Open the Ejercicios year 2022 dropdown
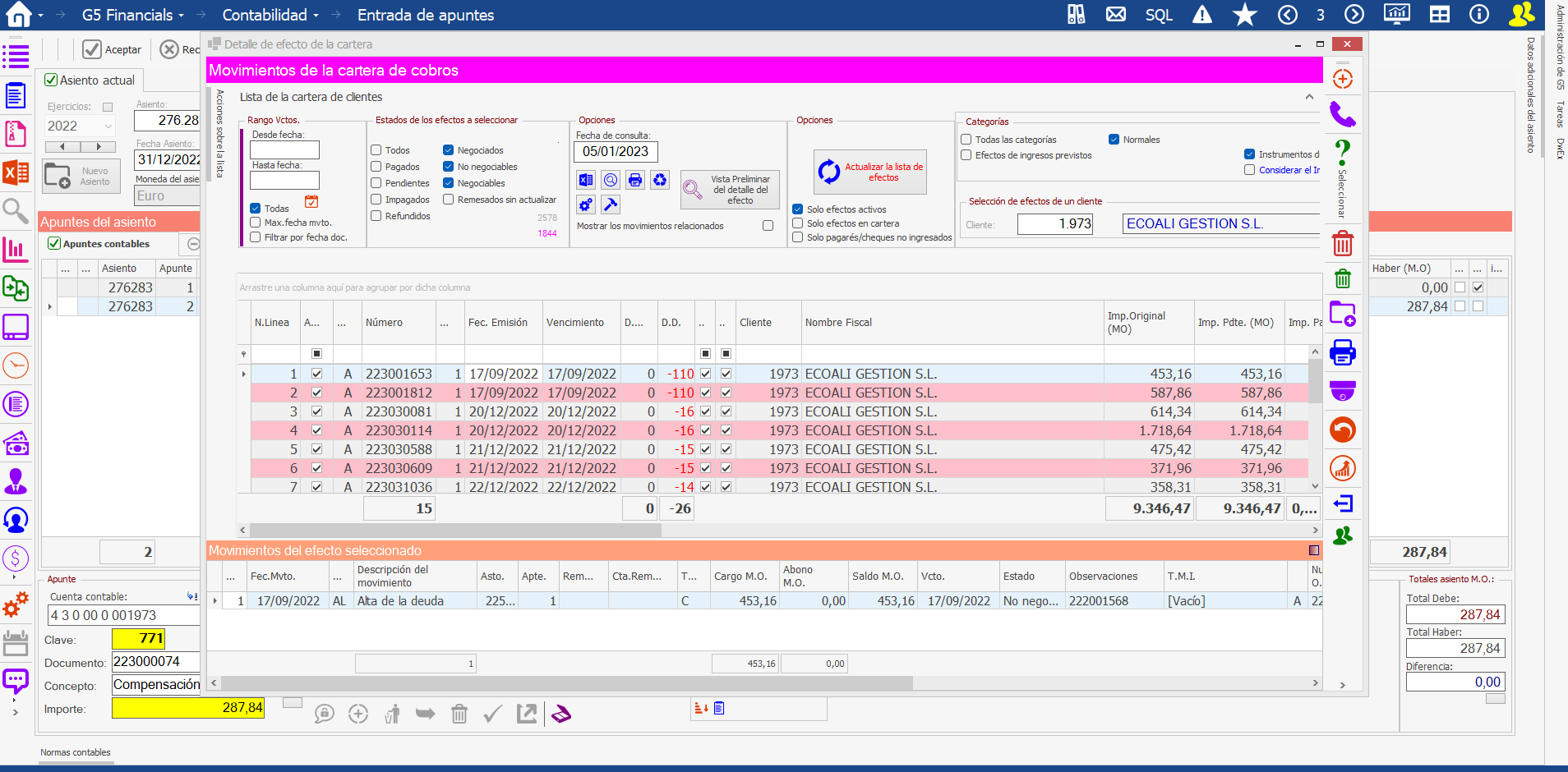Image resolution: width=1568 pixels, height=772 pixels. 108,126
